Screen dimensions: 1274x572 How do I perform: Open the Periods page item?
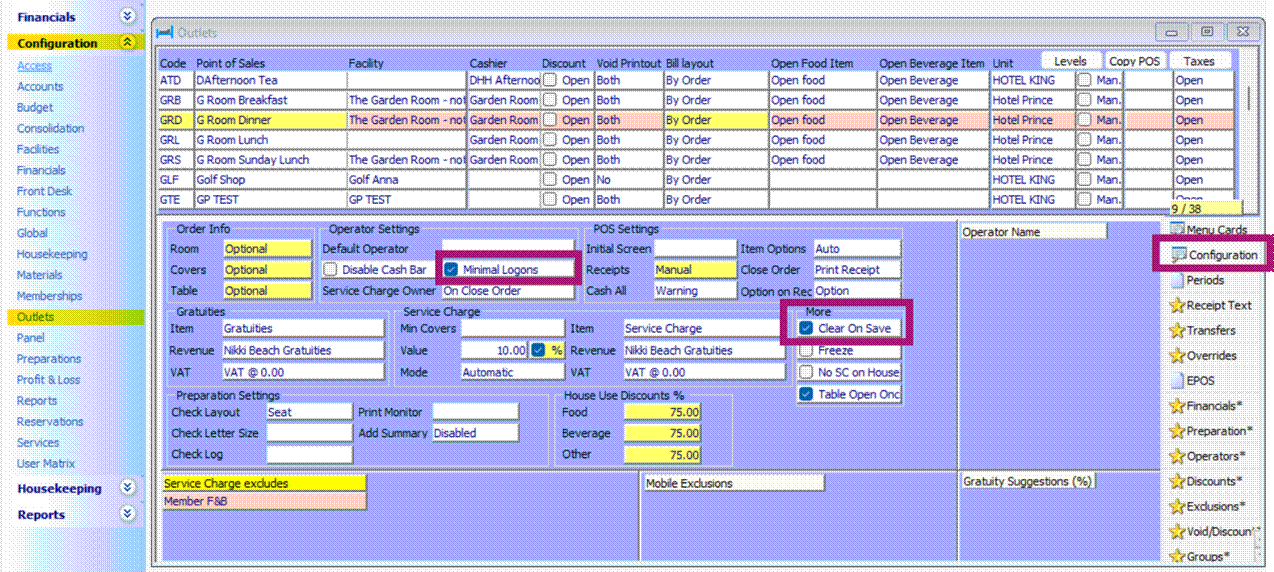tap(1197, 280)
